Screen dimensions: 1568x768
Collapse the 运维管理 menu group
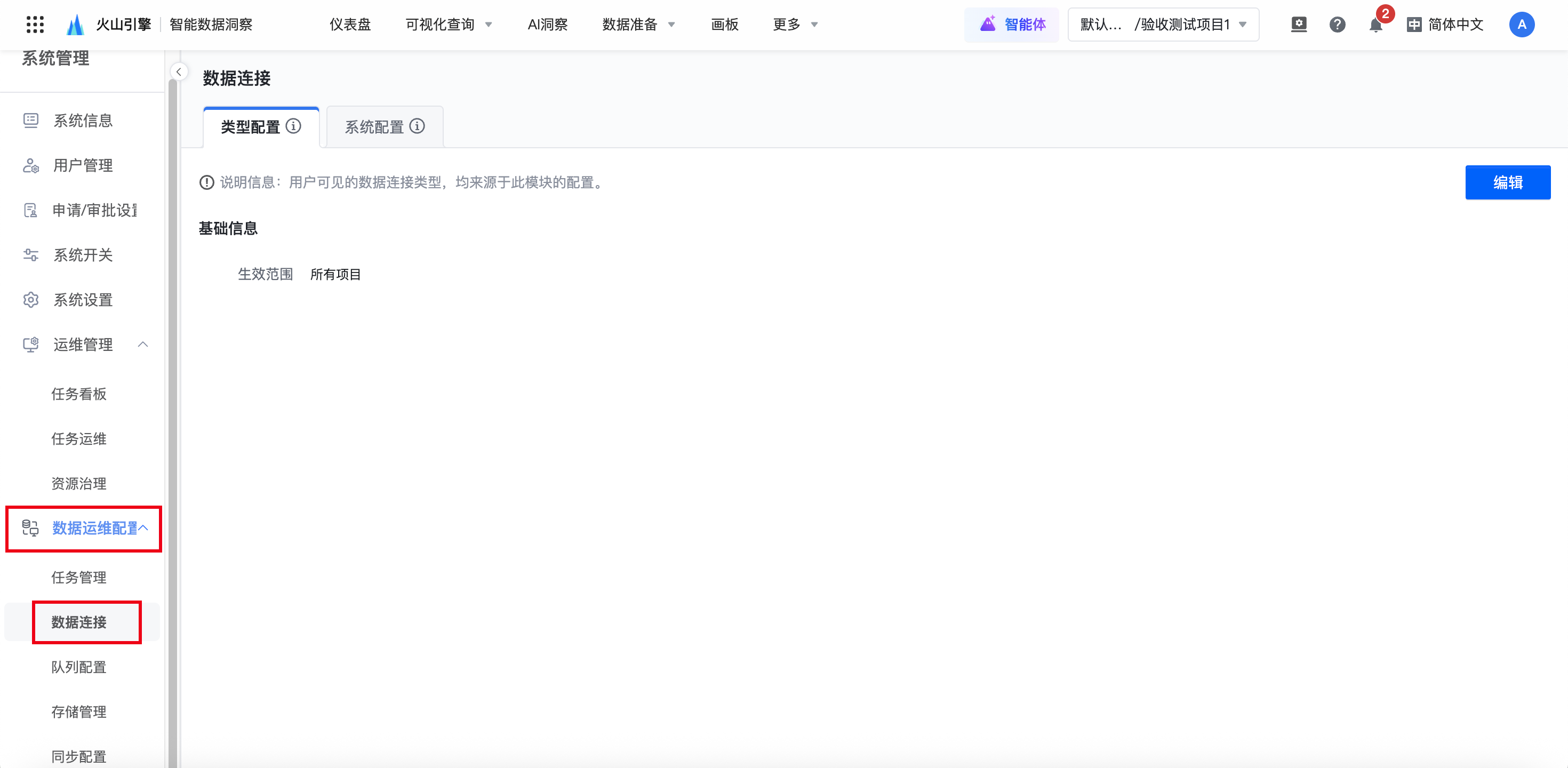coord(143,345)
